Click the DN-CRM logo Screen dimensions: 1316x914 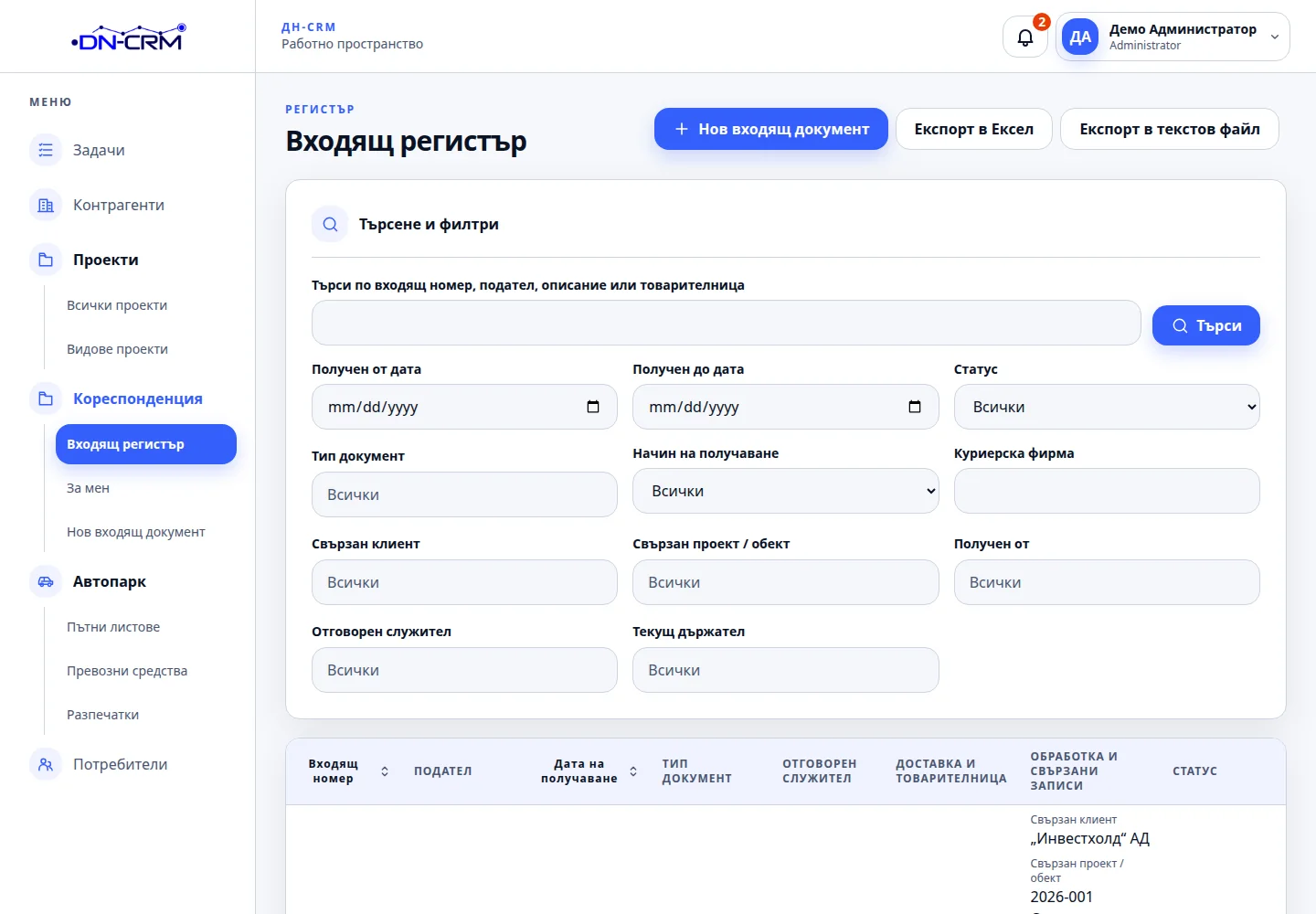click(129, 37)
